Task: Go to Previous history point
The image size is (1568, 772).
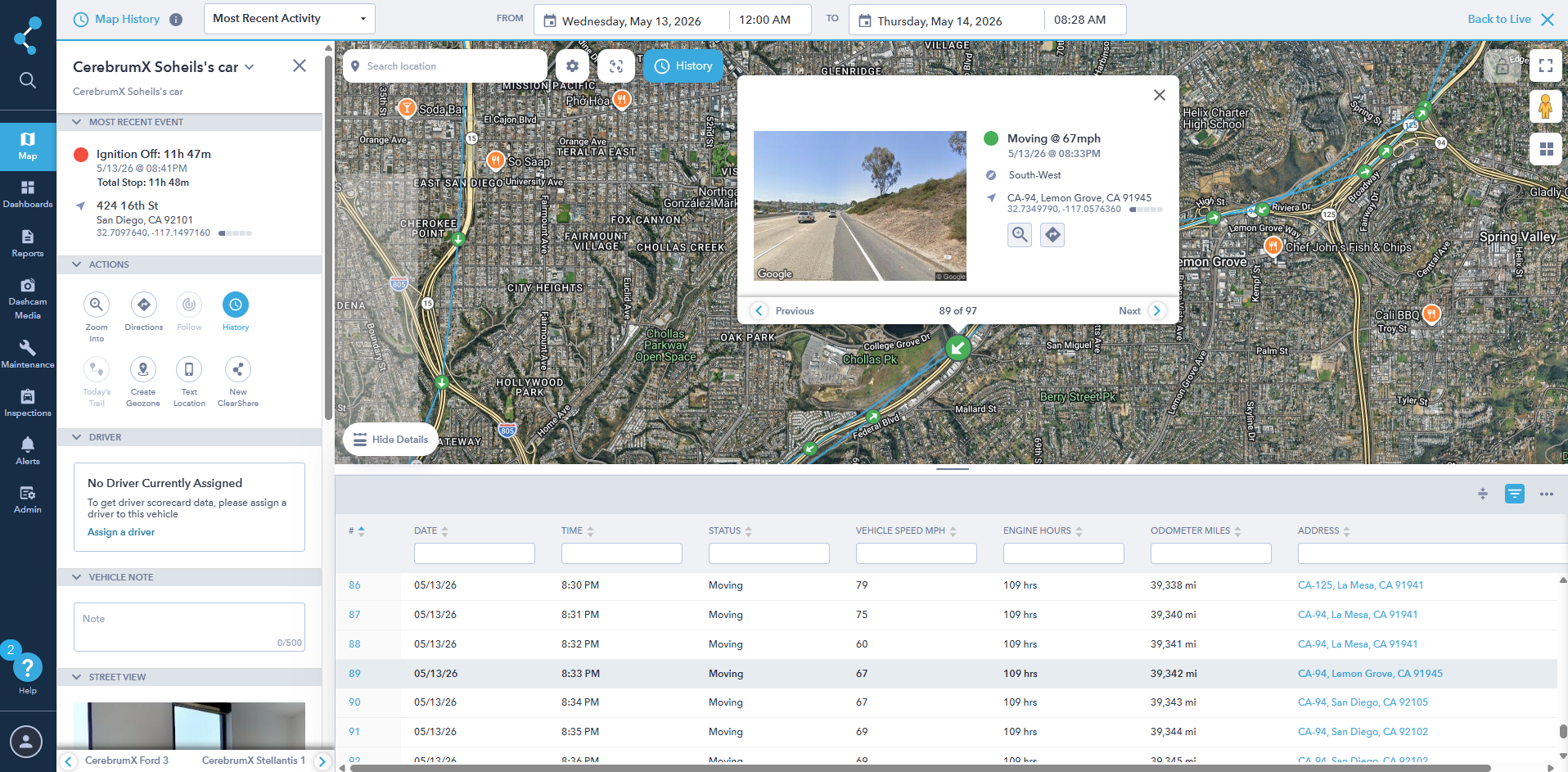Action: (784, 311)
